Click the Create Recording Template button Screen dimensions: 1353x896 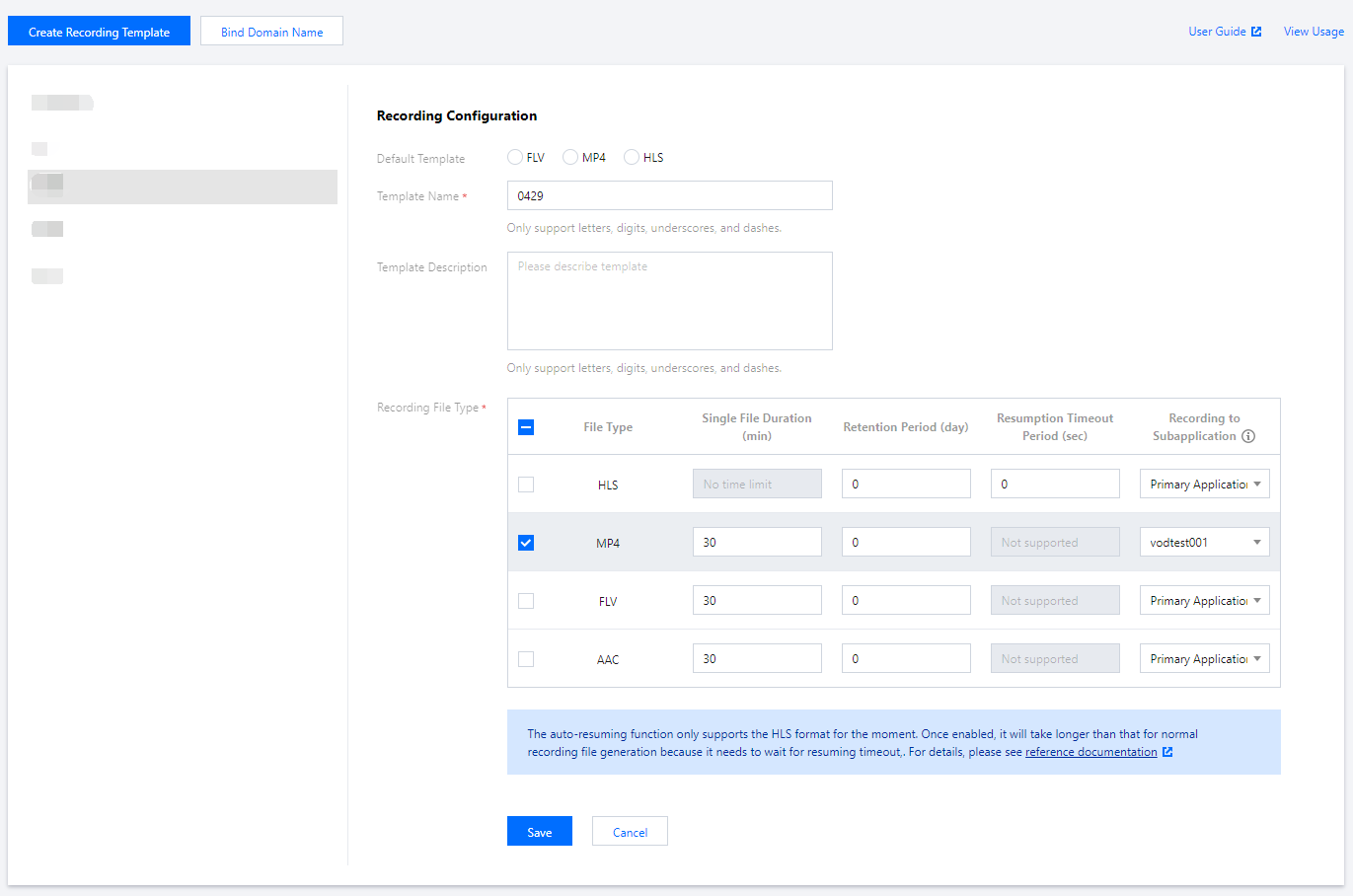pyautogui.click(x=99, y=31)
